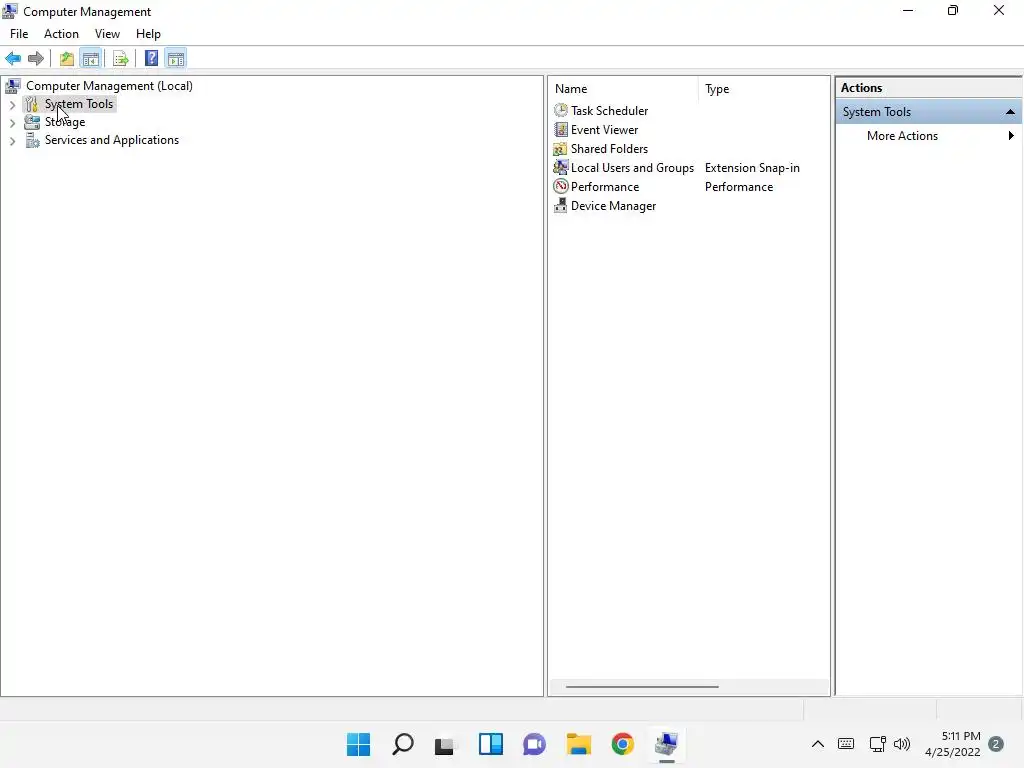The width and height of the screenshot is (1024, 768).
Task: Open taskbar Search magnifier
Action: [402, 744]
